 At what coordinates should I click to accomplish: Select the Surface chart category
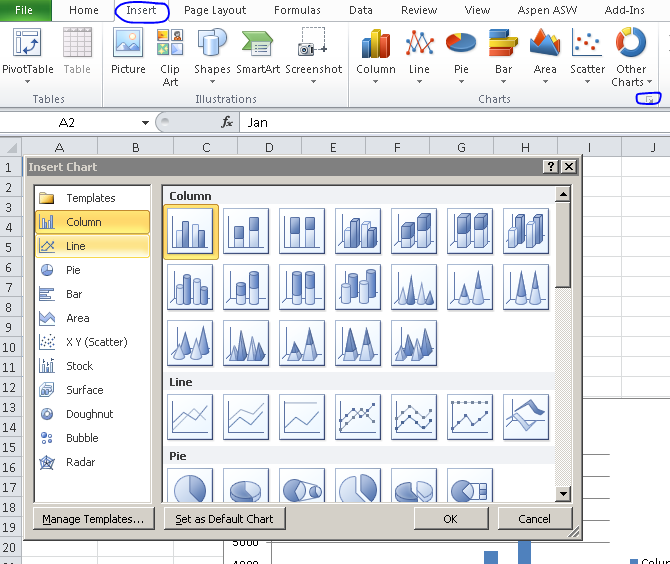92,390
